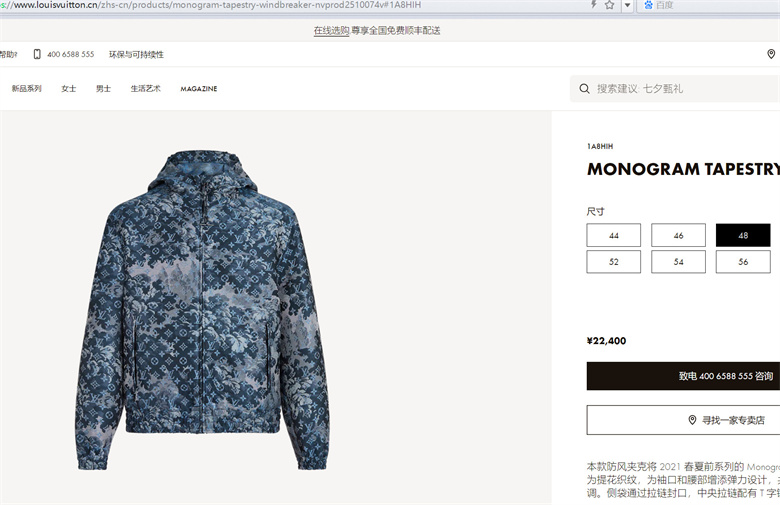Click the pin icon in 寻找一家专卖店 button
780x505 pixels.
tap(692, 420)
